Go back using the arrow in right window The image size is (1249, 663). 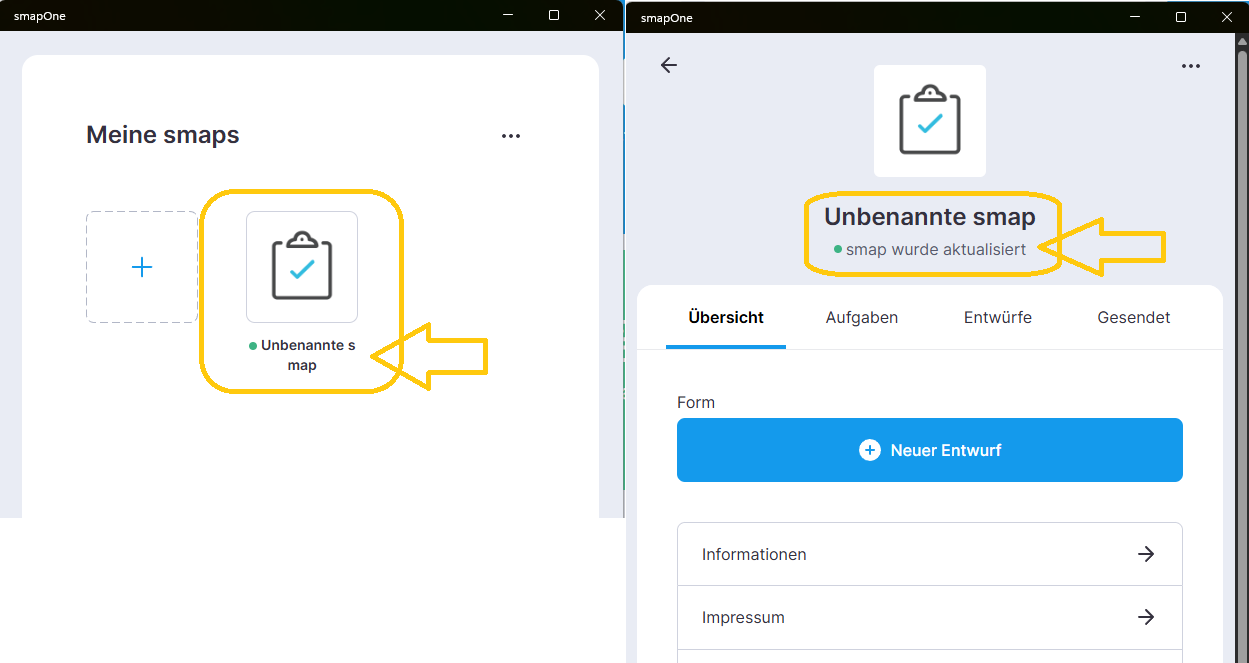coord(669,65)
